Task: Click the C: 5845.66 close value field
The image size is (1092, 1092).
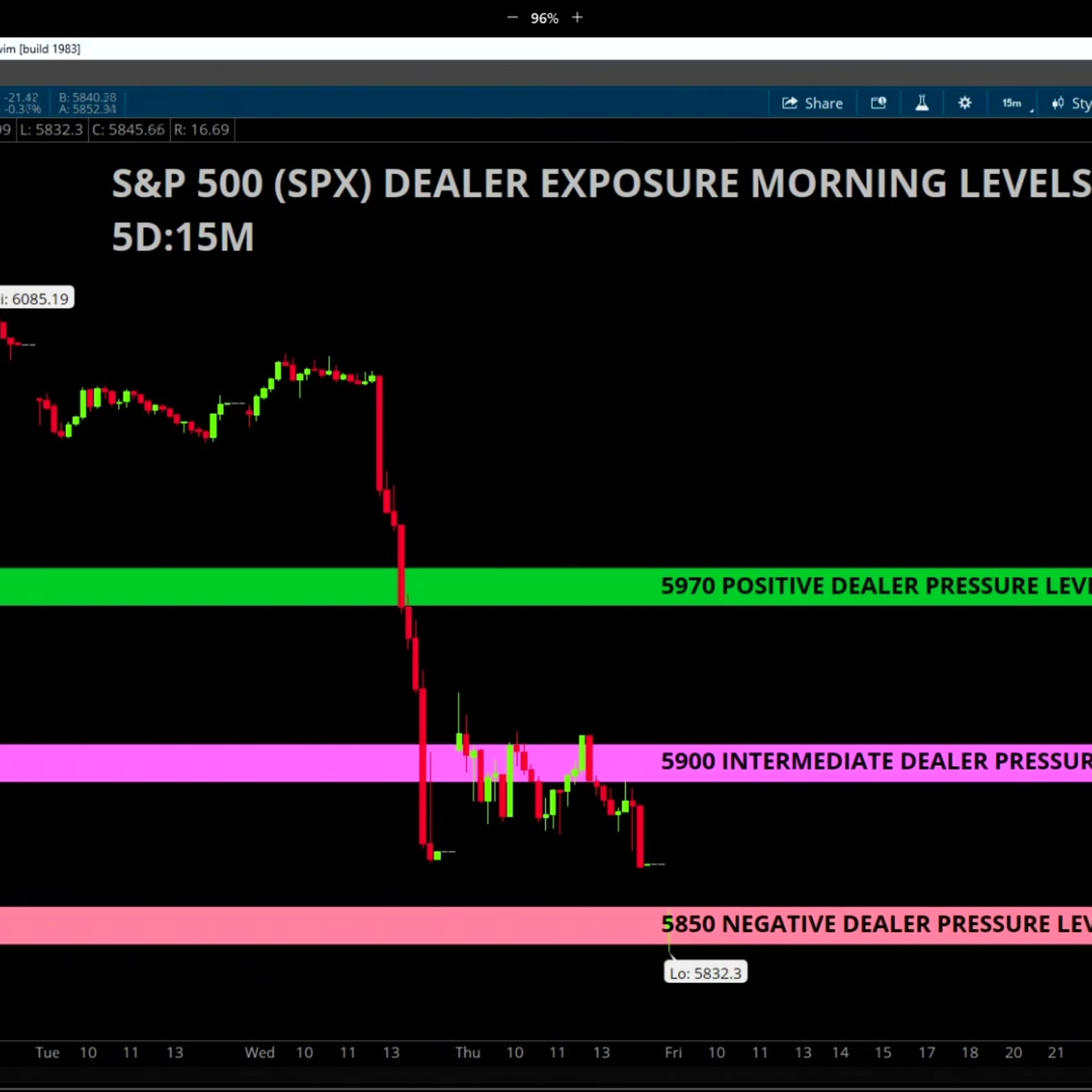Action: pos(129,130)
